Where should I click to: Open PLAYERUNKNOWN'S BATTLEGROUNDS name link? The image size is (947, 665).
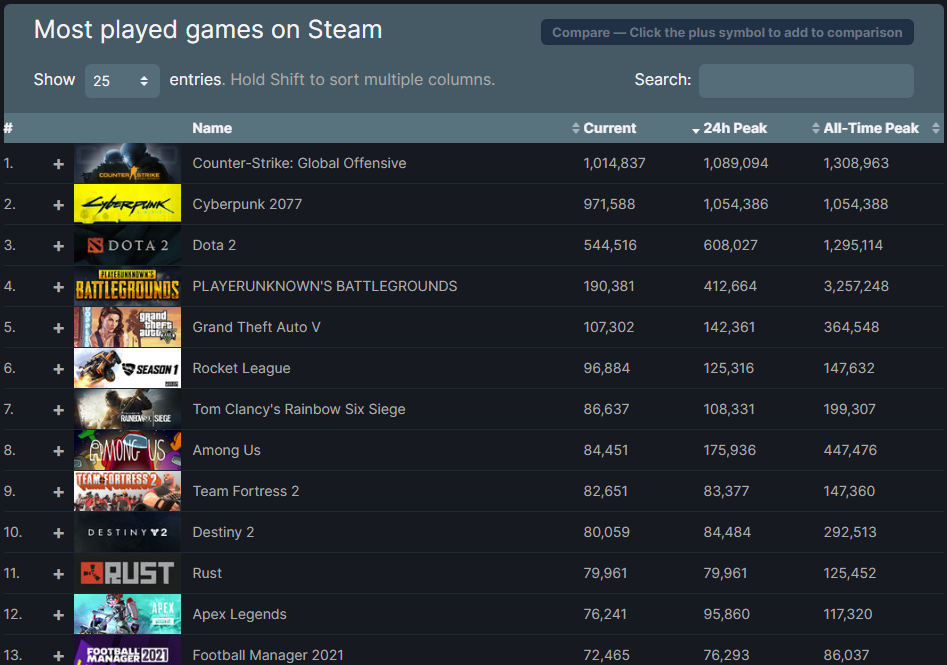click(325, 286)
